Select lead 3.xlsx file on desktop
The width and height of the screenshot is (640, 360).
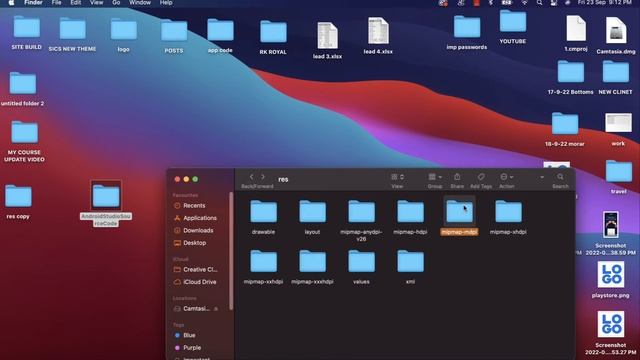(x=327, y=36)
